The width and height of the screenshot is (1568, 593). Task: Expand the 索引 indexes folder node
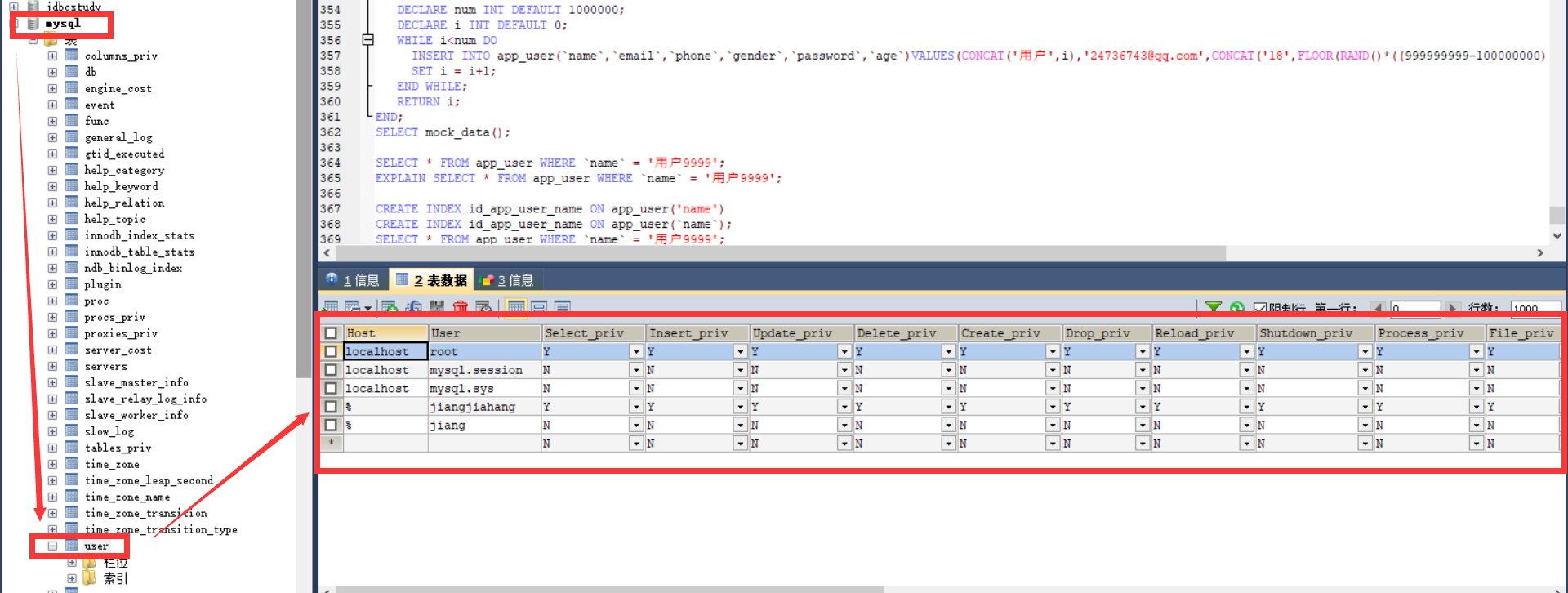tap(72, 578)
